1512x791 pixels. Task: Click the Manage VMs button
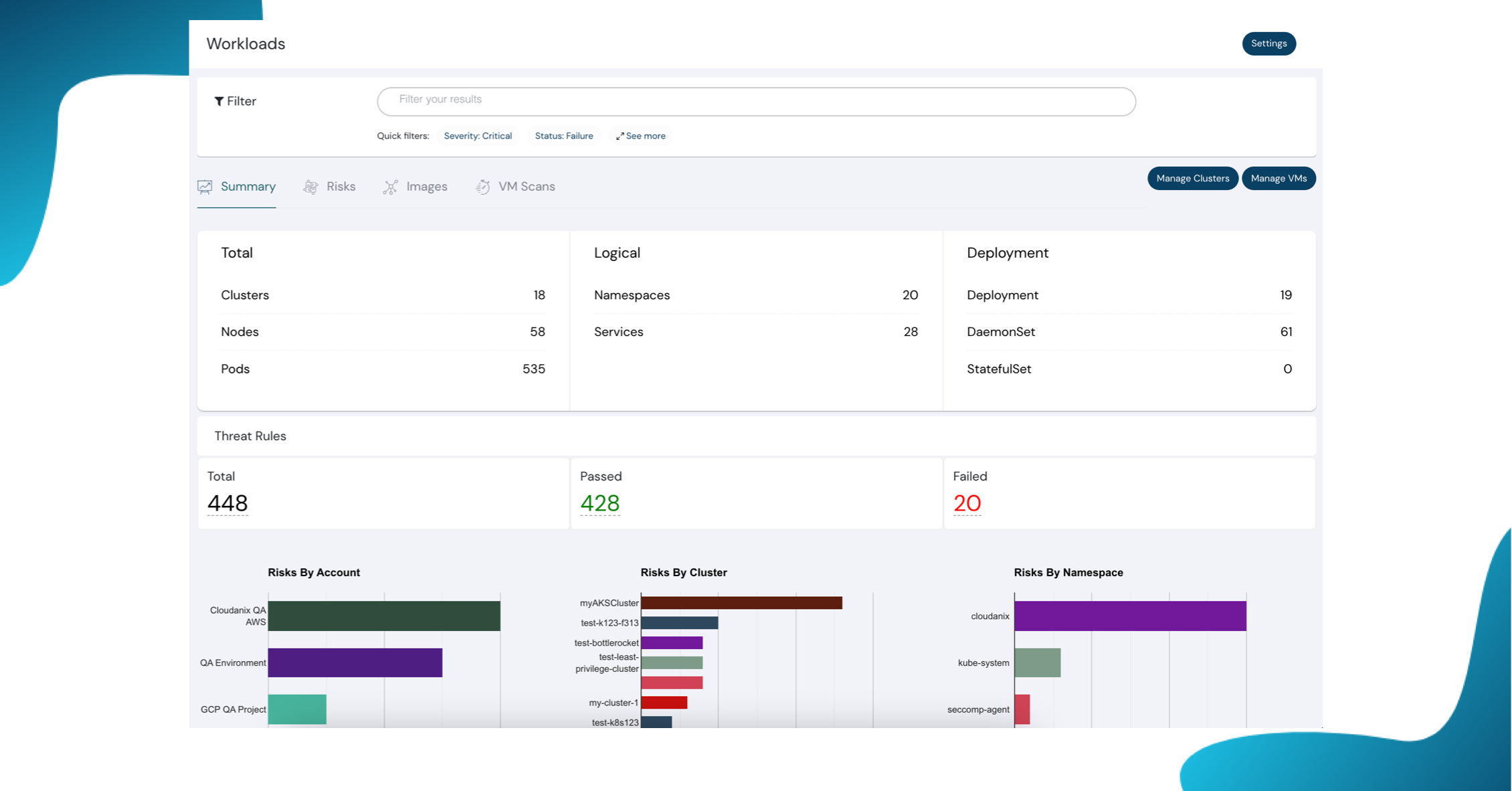pyautogui.click(x=1278, y=178)
